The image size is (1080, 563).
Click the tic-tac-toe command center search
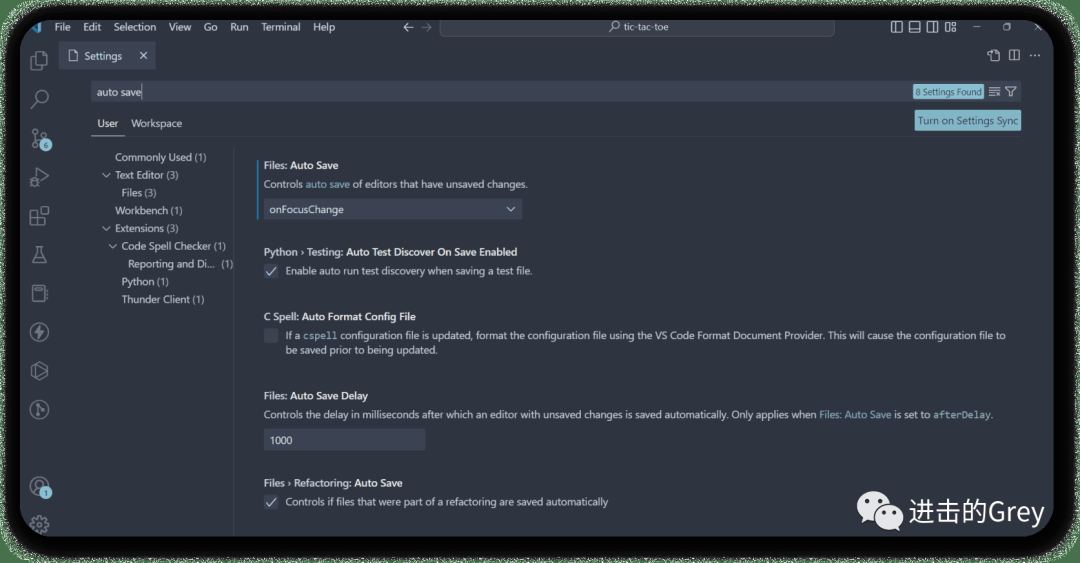pos(637,27)
